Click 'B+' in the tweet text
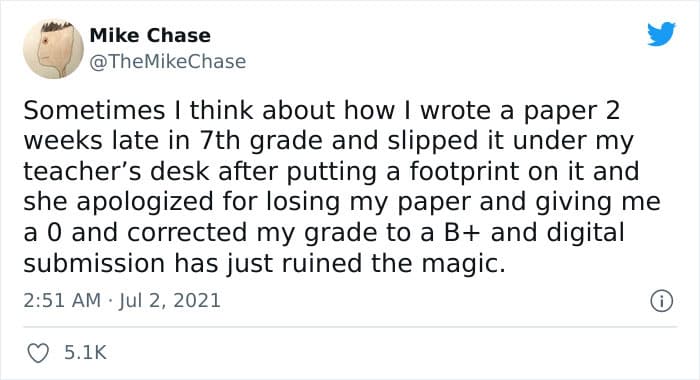 [x=462, y=233]
